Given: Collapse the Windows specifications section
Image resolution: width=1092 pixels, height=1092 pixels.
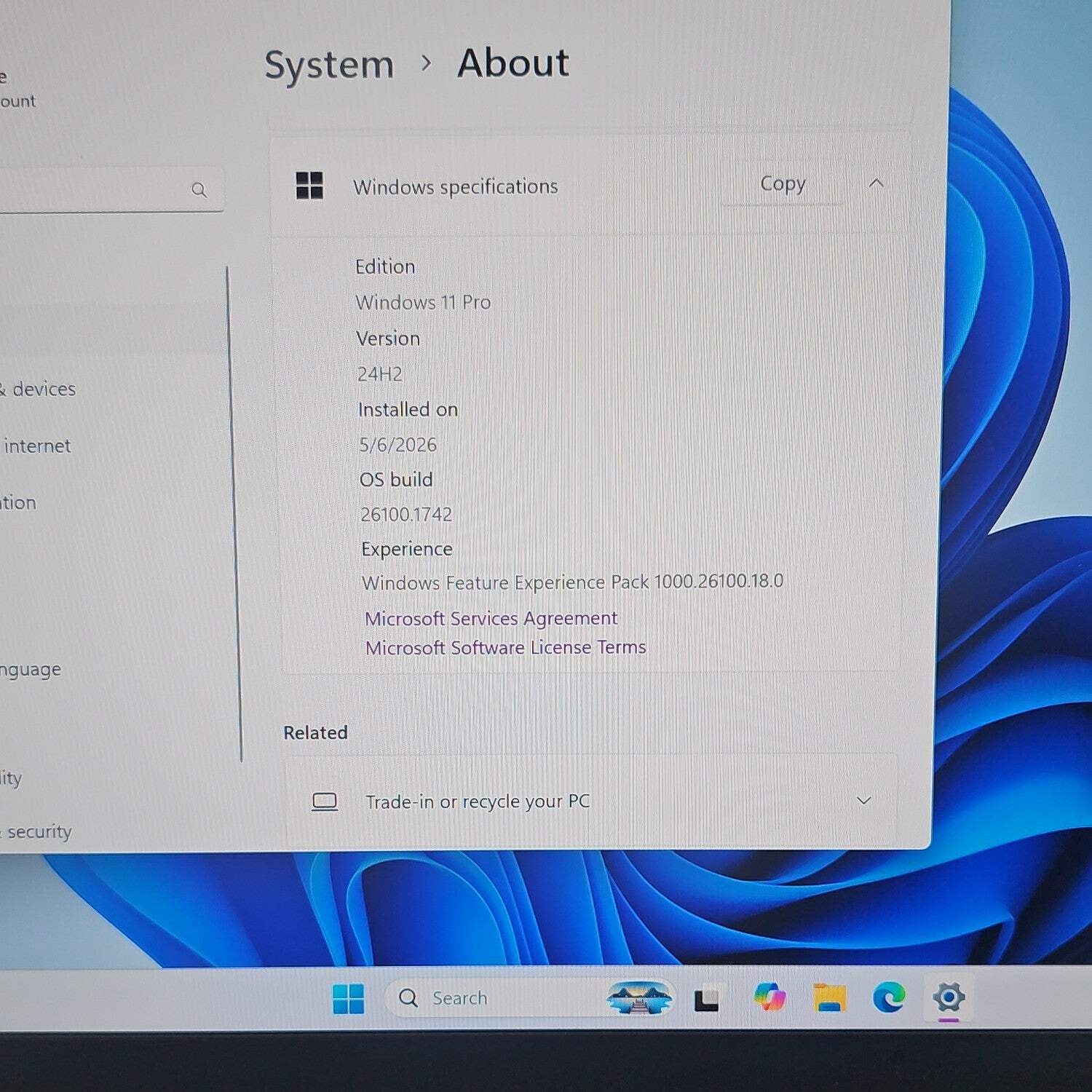Looking at the screenshot, I should pos(877,183).
